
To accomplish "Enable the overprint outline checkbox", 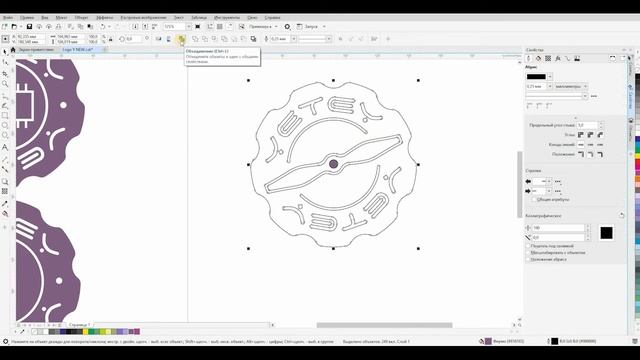I will coord(528,259).
